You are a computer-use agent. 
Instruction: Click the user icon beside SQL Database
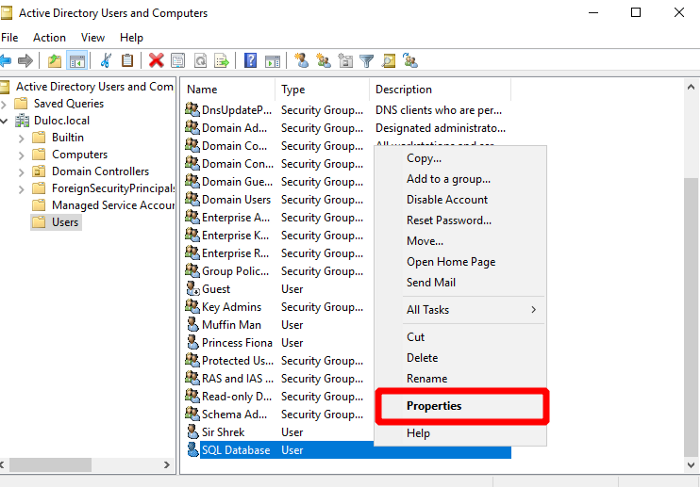[193, 450]
